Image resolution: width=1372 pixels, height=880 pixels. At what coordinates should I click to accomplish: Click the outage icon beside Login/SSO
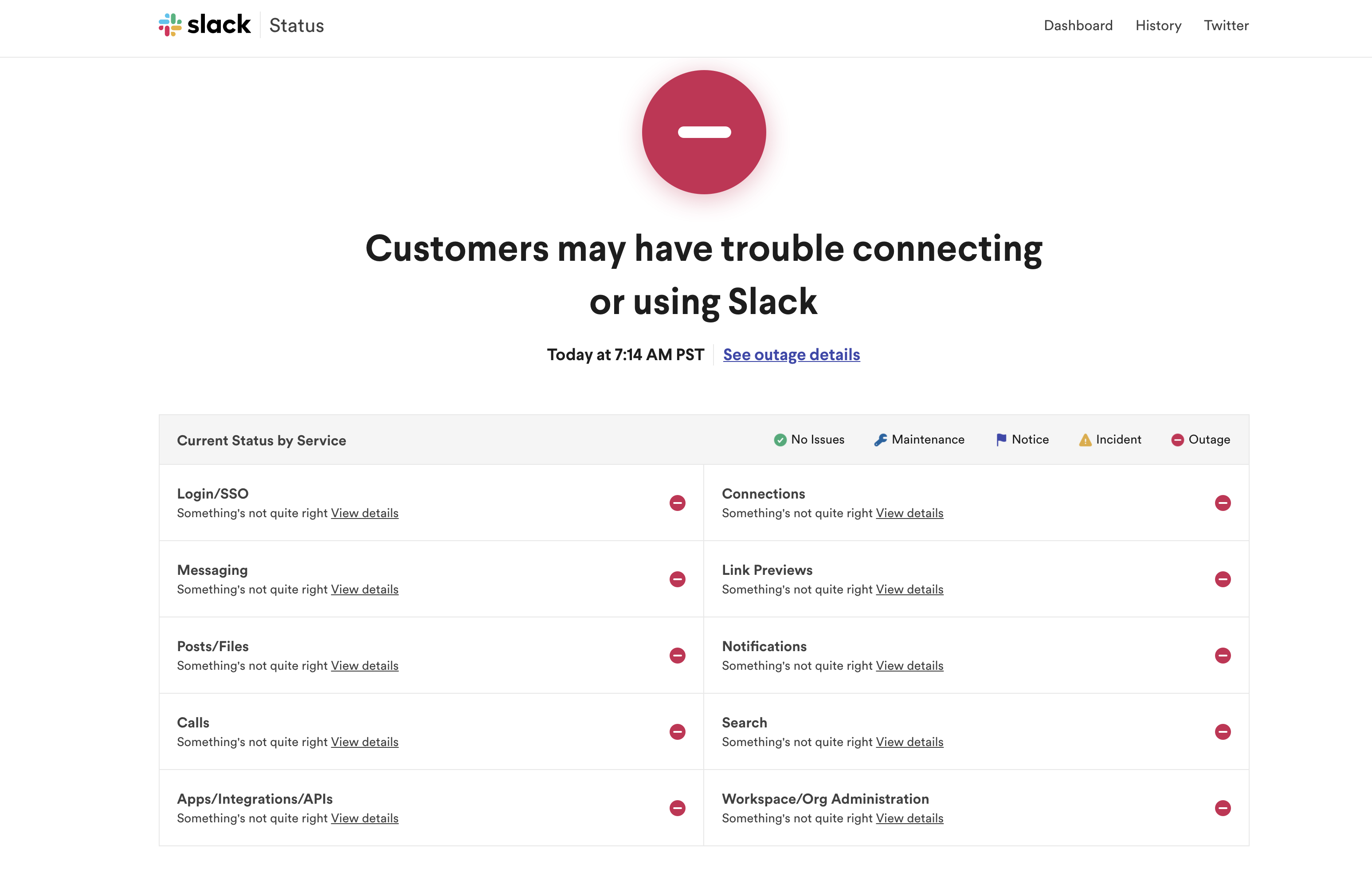(678, 503)
